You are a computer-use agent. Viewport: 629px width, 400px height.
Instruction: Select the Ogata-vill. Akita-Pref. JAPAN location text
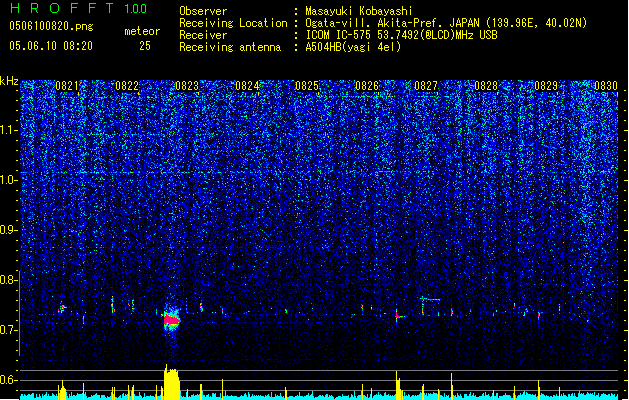446,23
